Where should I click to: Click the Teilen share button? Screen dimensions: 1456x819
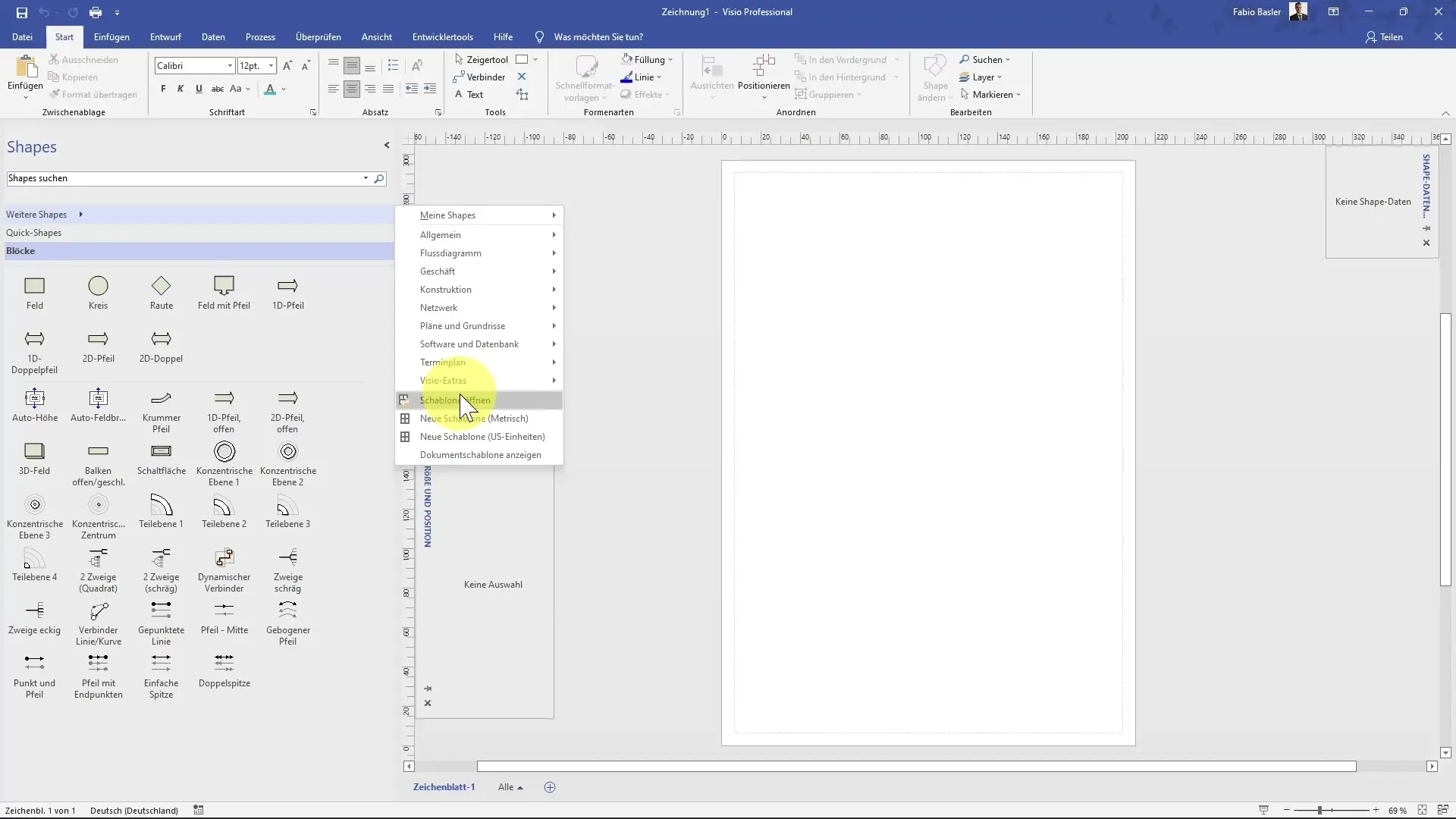tap(1384, 37)
